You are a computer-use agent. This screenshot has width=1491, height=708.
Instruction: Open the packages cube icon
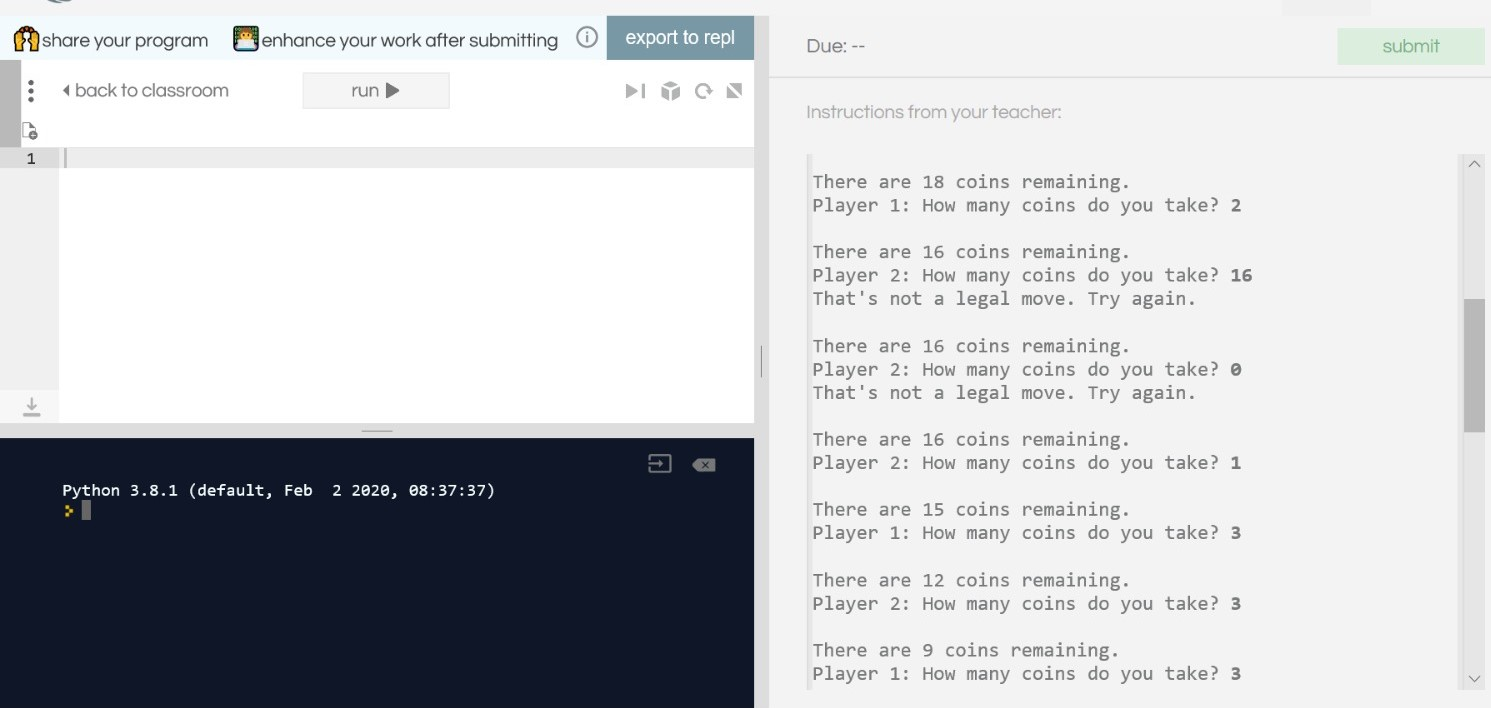tap(670, 91)
